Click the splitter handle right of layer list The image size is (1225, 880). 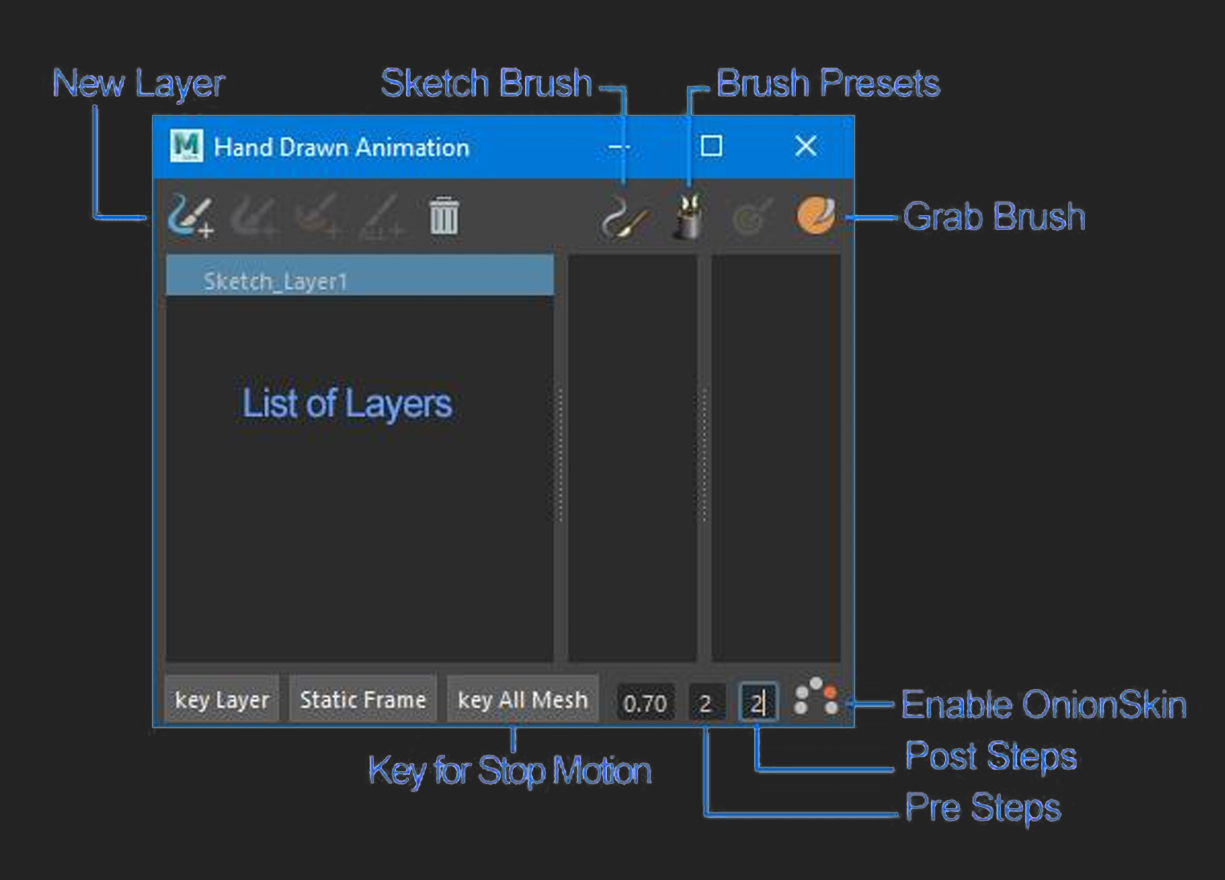pos(560,456)
